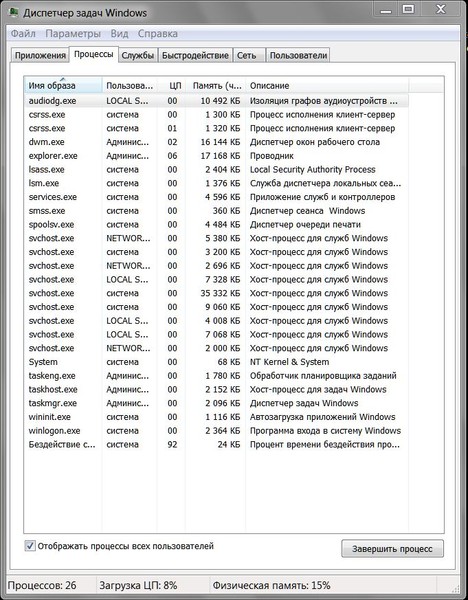Select the dwm.exe process

point(216,142)
